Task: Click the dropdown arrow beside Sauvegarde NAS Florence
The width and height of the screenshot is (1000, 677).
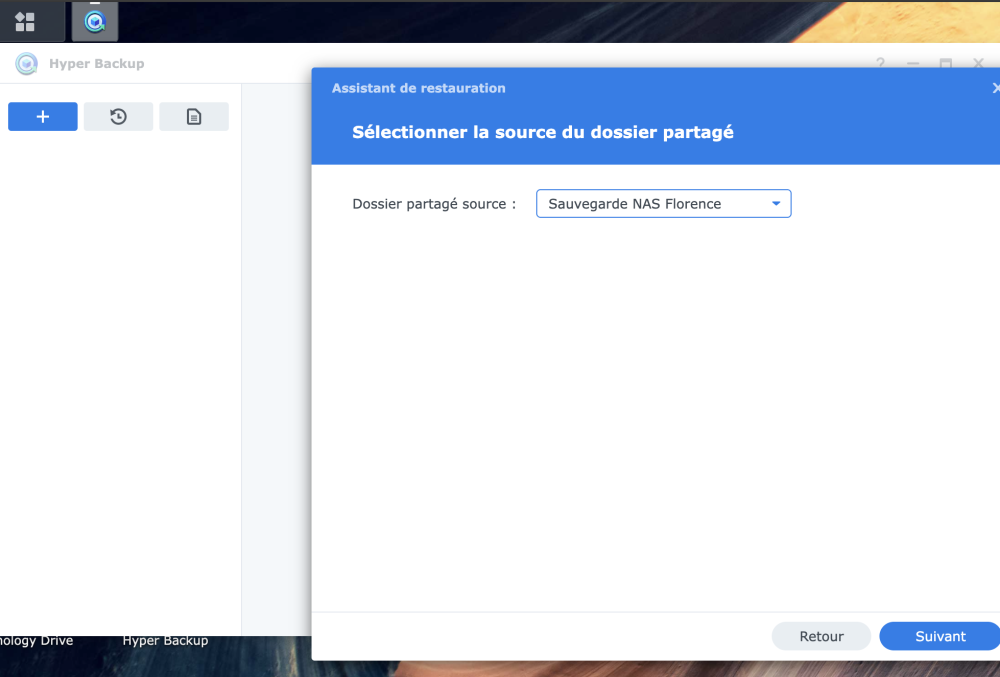Action: click(x=776, y=203)
